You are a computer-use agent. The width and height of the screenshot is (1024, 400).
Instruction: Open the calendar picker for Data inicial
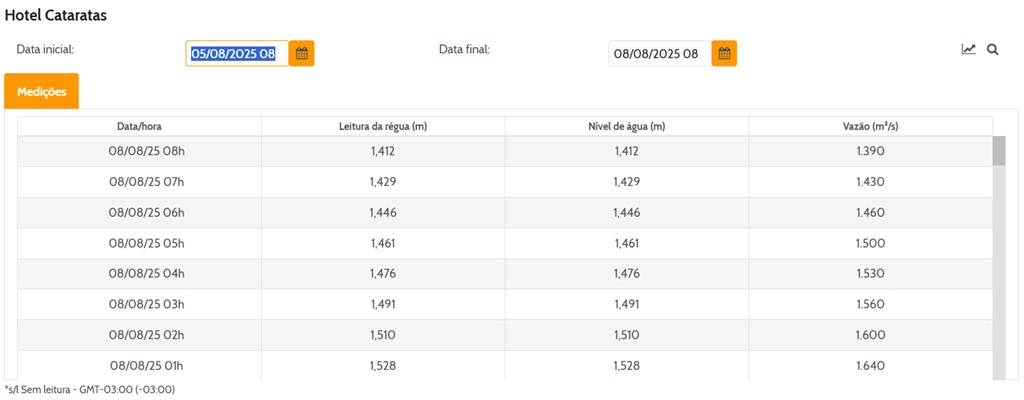tap(301, 53)
